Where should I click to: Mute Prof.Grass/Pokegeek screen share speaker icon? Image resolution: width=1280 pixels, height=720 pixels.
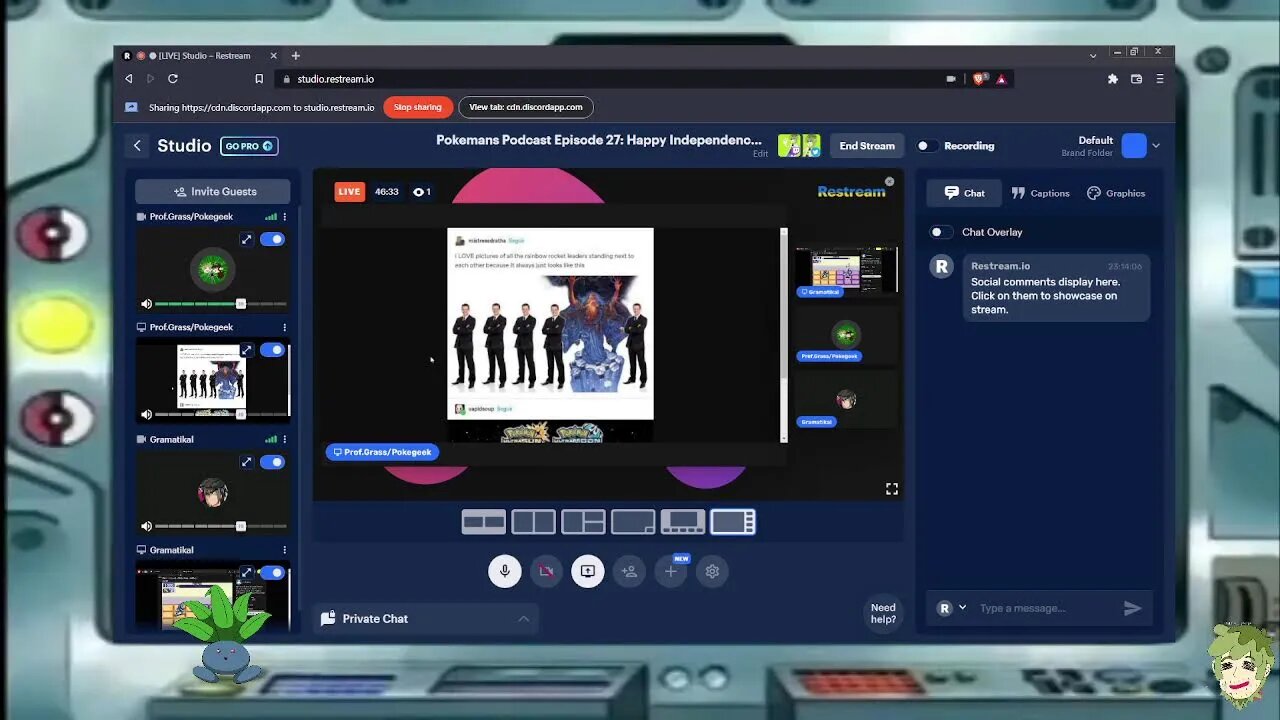coord(146,414)
